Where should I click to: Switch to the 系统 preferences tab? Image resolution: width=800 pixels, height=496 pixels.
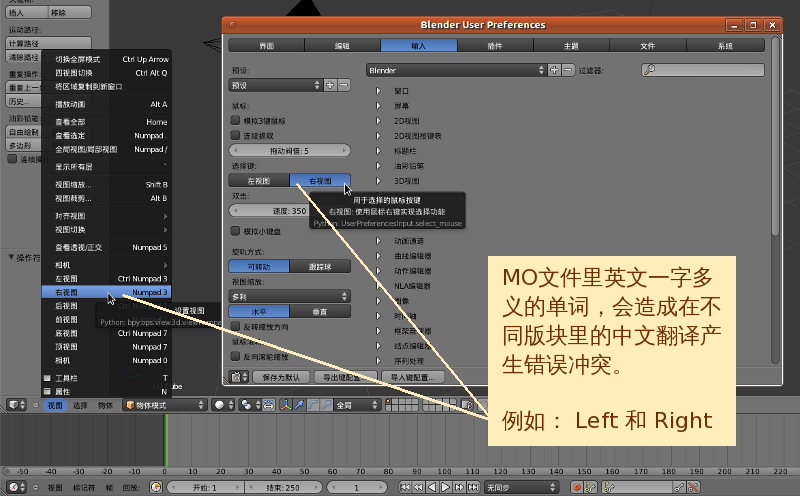click(x=725, y=45)
